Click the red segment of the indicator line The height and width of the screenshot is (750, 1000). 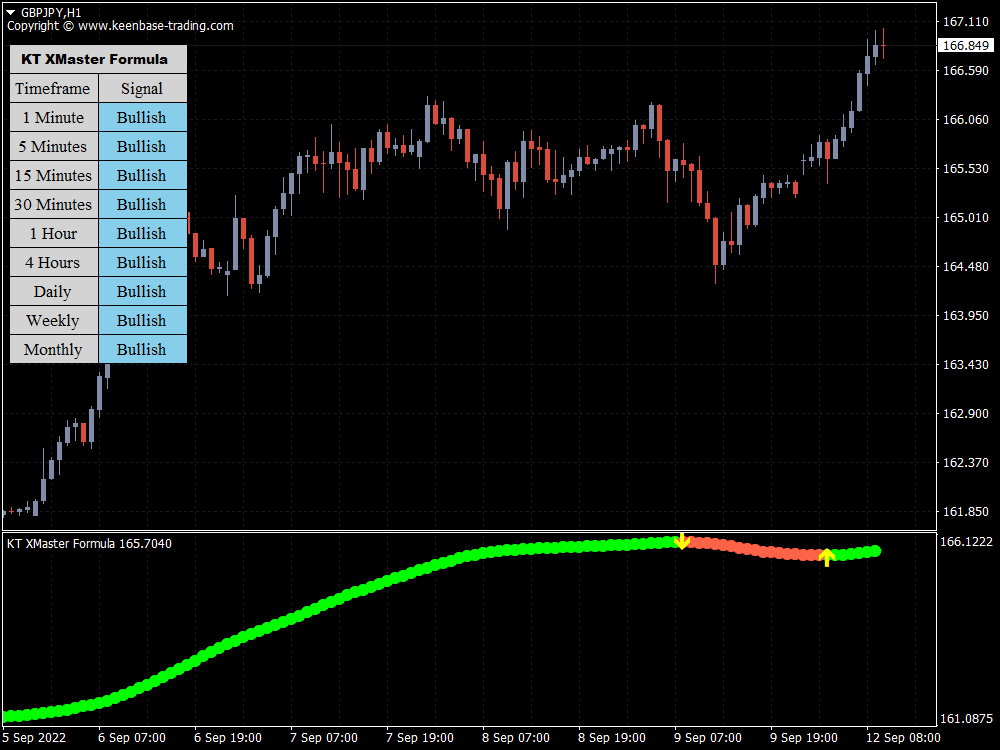[x=753, y=548]
